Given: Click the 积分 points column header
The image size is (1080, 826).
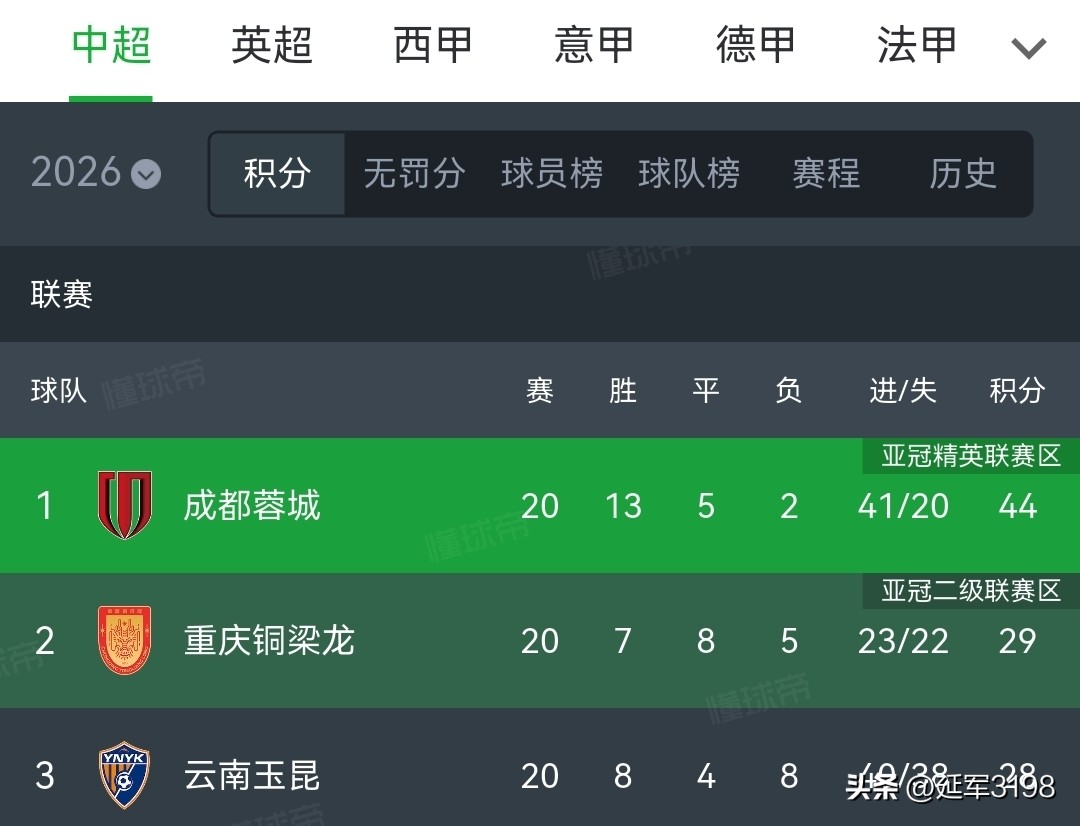Looking at the screenshot, I should pos(1017,391).
